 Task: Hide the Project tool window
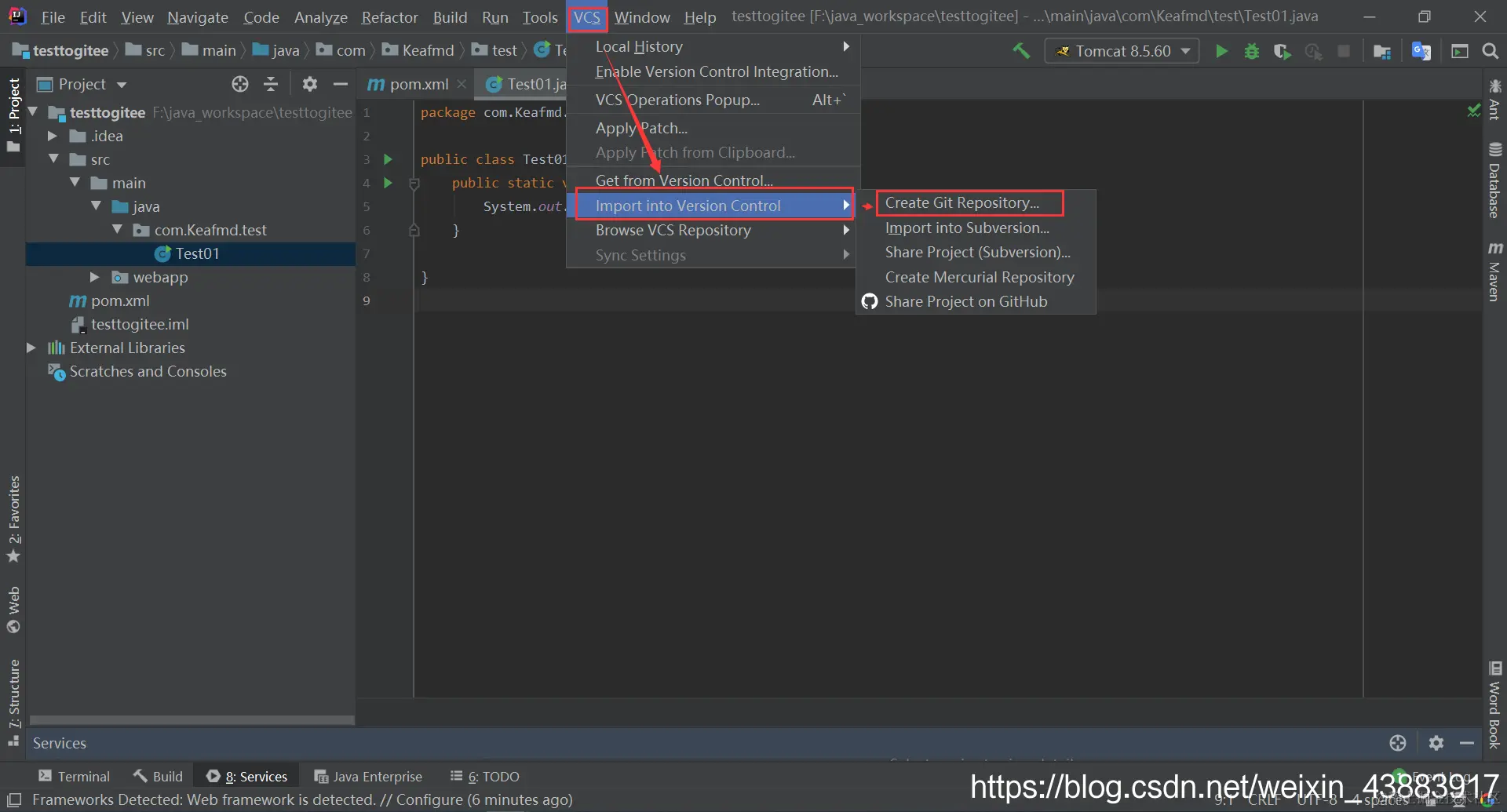341,84
